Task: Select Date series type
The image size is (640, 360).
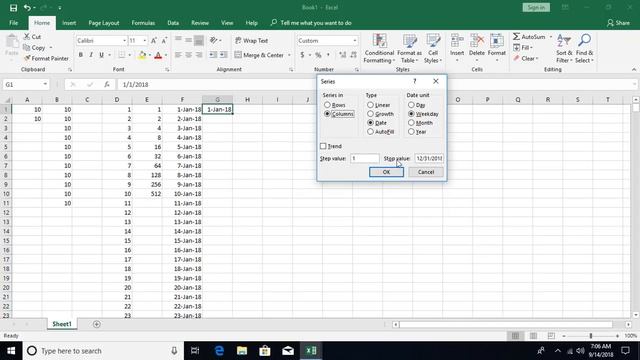Action: (370, 122)
